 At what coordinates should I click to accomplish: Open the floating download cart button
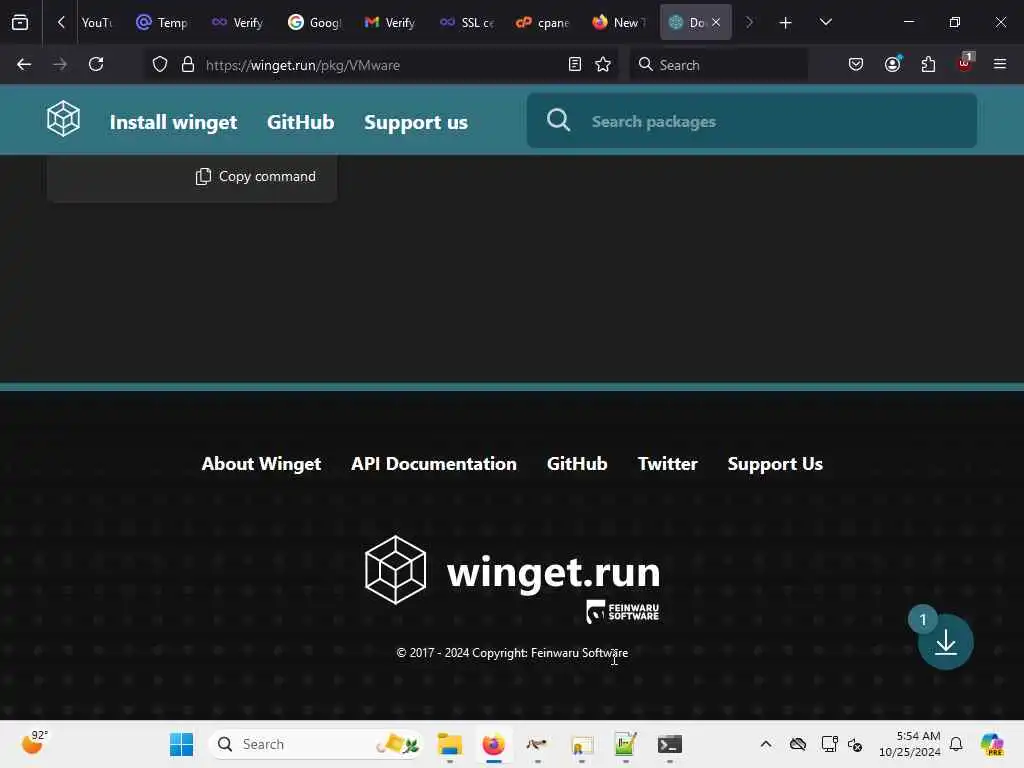(x=946, y=642)
